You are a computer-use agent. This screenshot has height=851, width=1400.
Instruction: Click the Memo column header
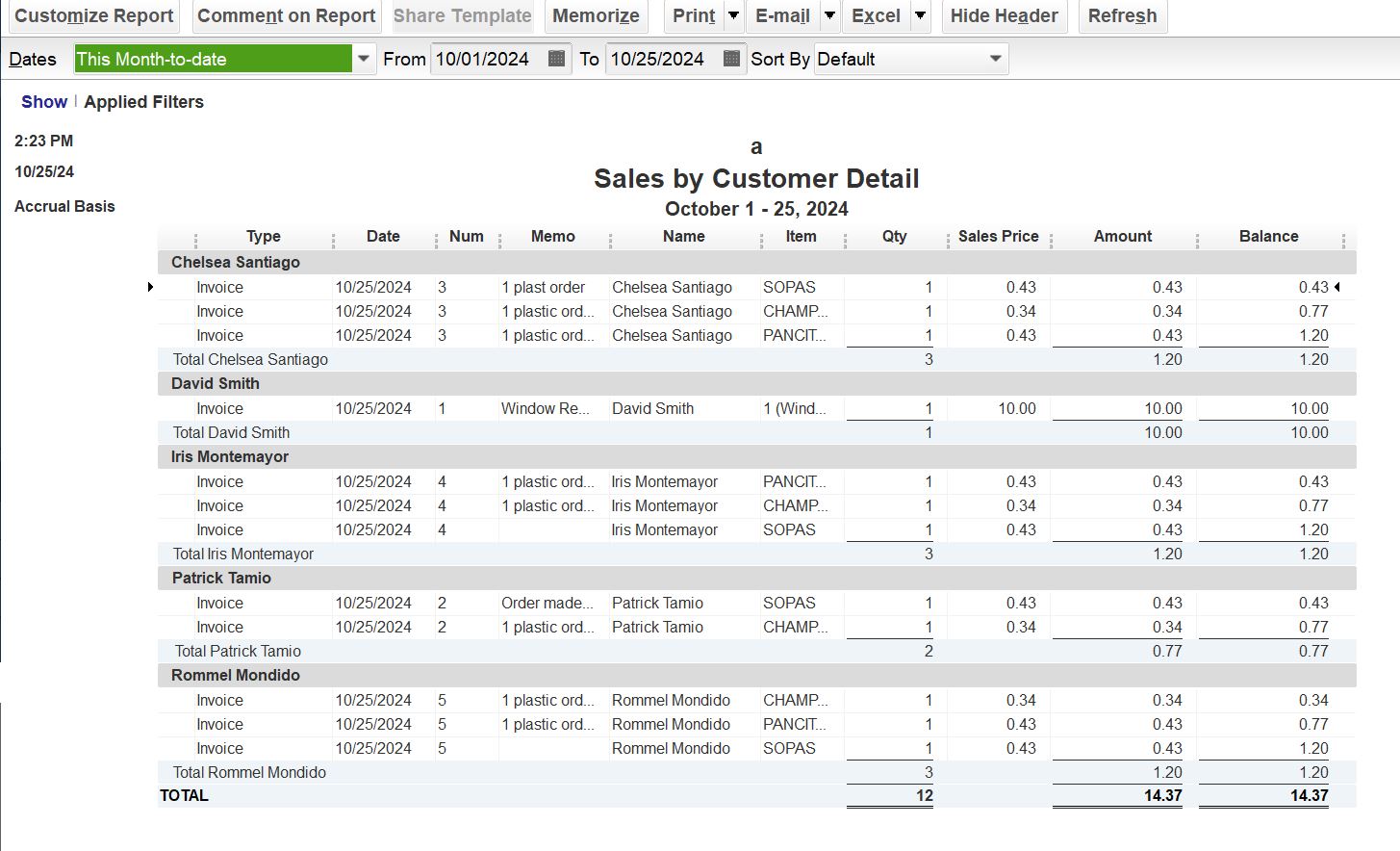pos(553,237)
